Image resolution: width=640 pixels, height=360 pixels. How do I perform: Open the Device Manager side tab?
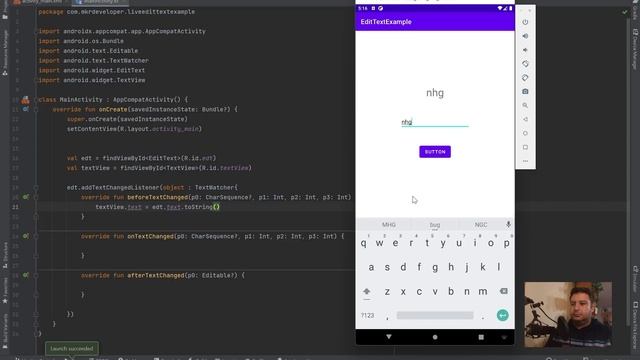tap(635, 49)
